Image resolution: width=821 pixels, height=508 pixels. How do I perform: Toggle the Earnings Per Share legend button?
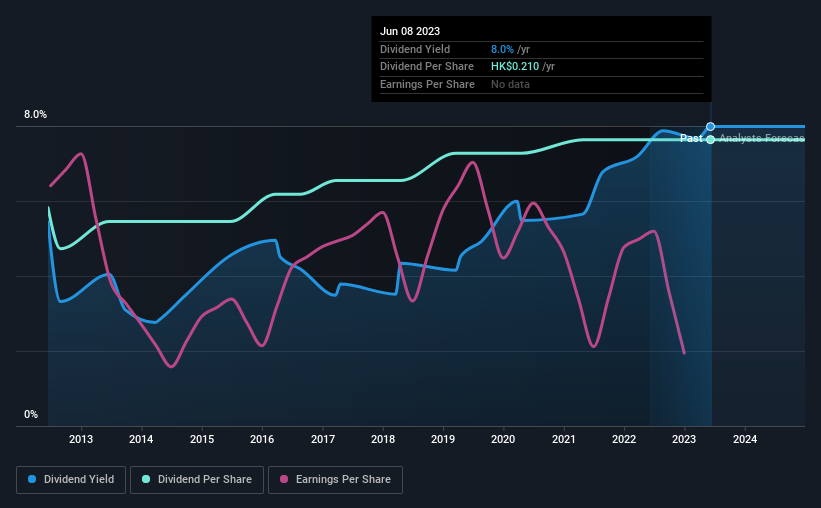click(x=335, y=480)
